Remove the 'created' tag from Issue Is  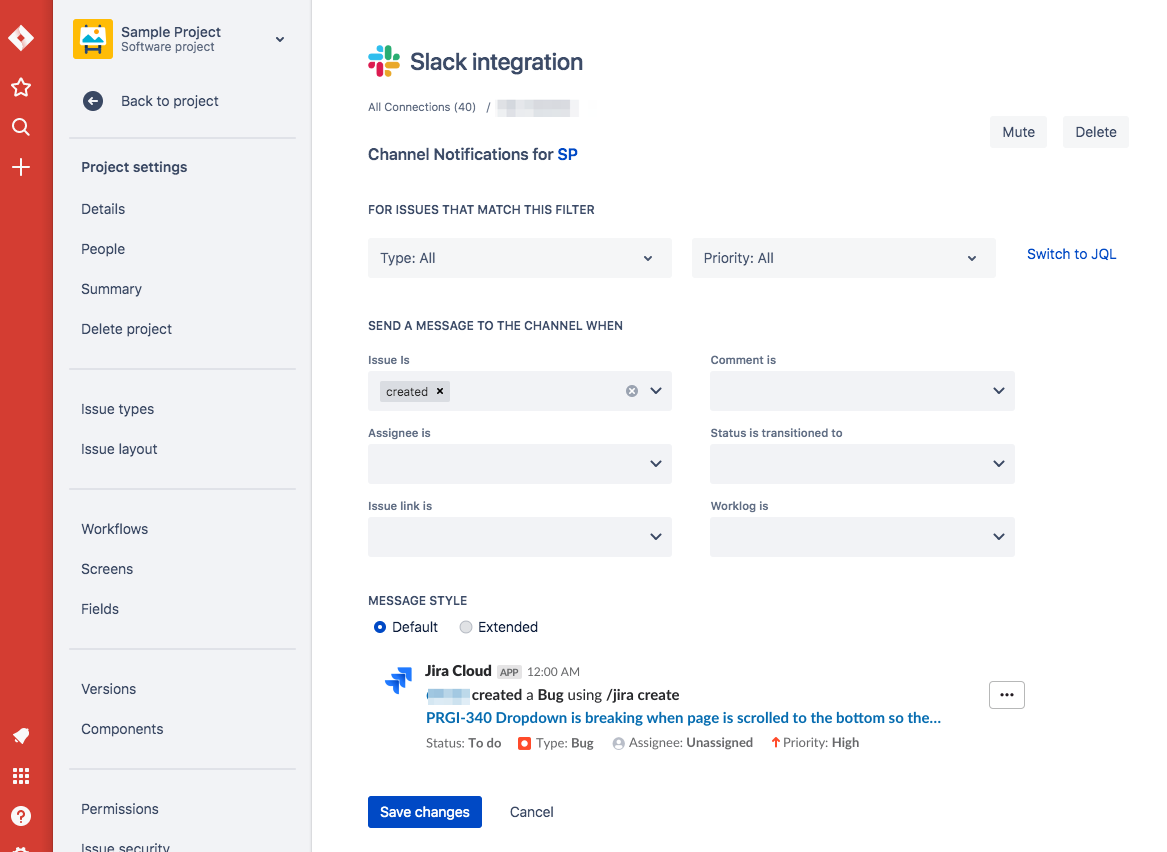point(440,391)
